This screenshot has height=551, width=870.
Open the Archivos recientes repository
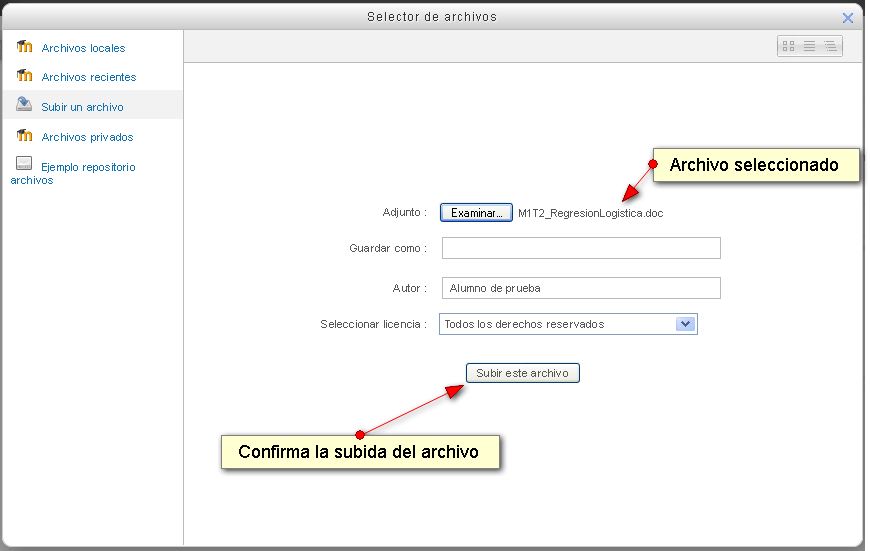(x=89, y=77)
